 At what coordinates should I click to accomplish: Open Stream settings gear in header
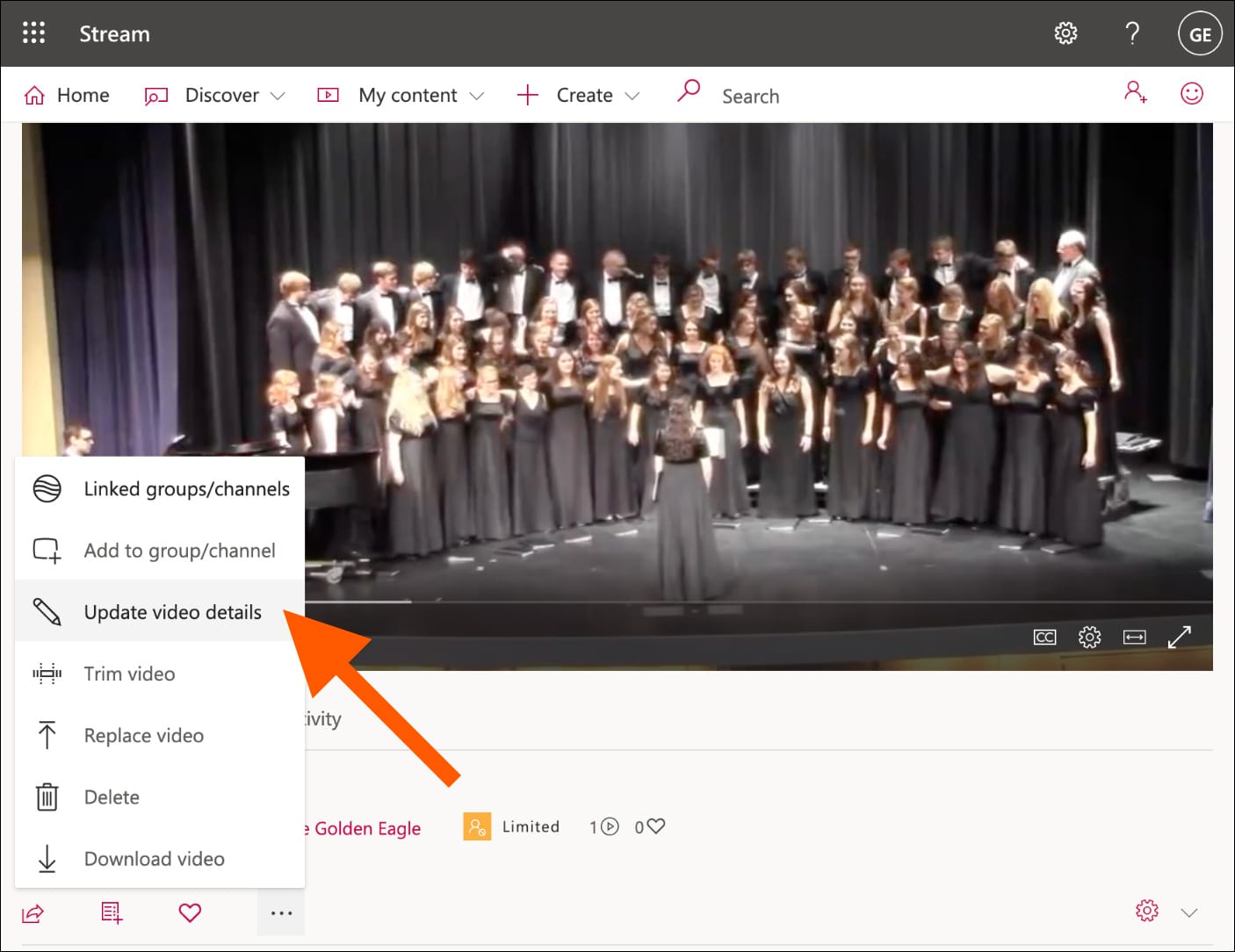pyautogui.click(x=1065, y=33)
